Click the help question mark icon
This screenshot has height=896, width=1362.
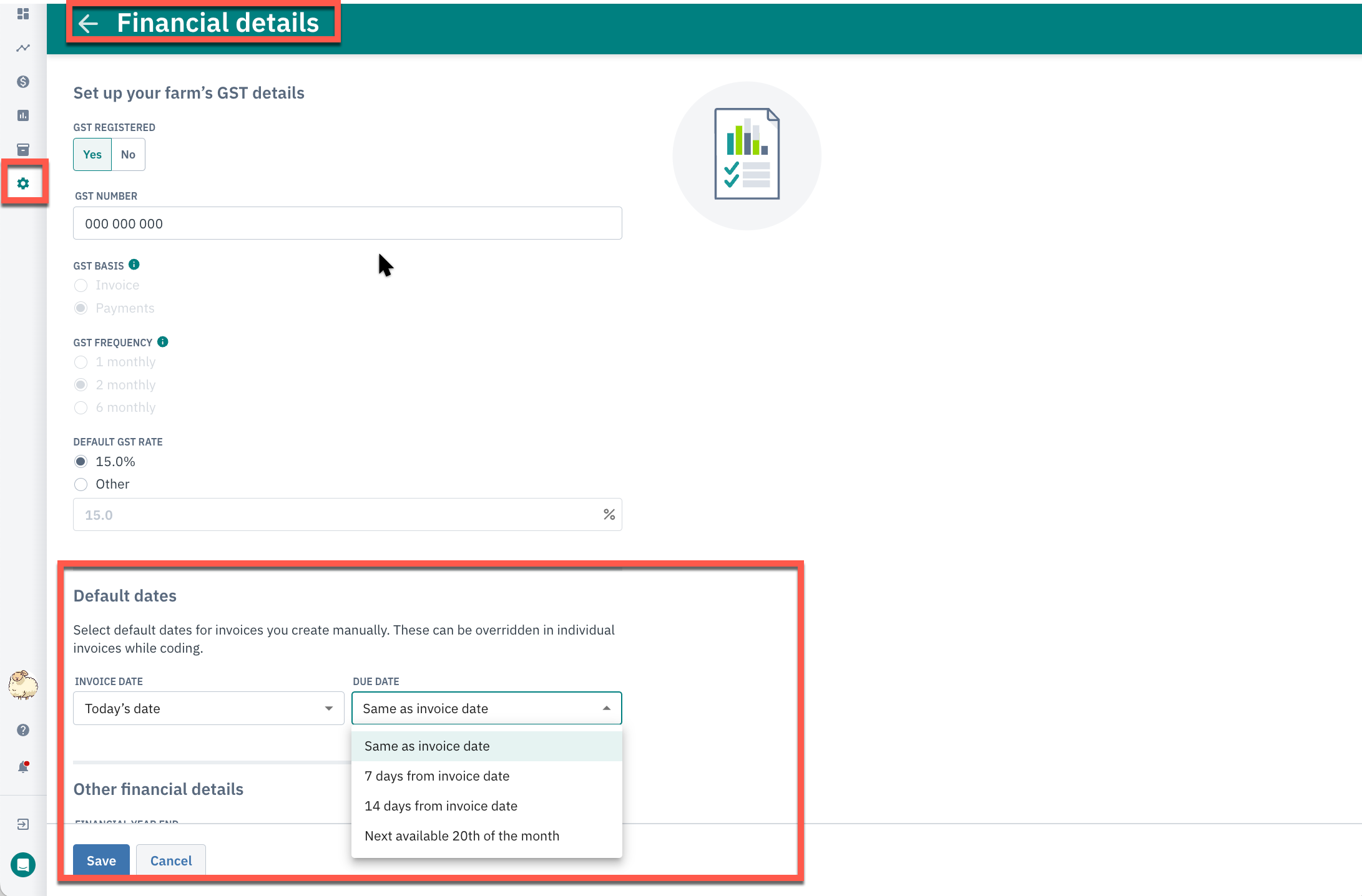[x=23, y=730]
